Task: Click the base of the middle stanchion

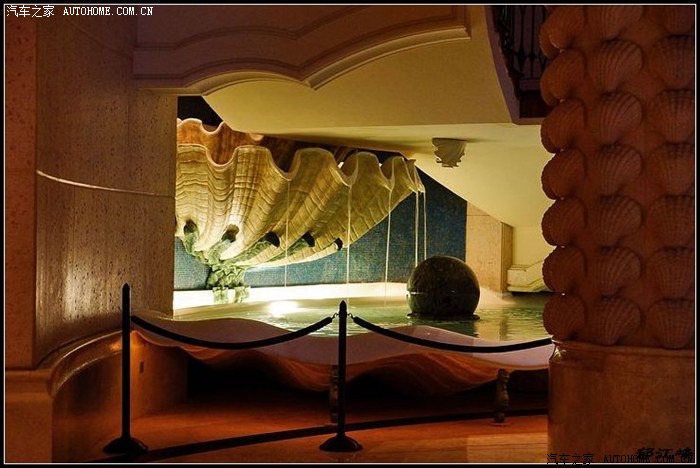Action: pyautogui.click(x=341, y=442)
